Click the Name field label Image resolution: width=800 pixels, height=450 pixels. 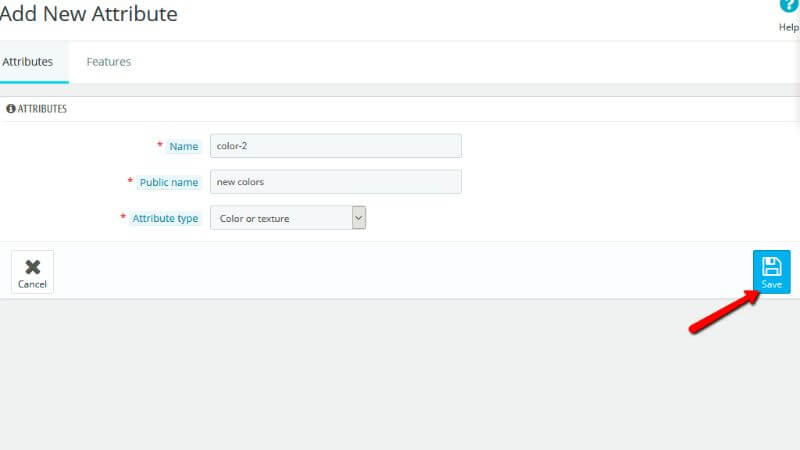[184, 146]
